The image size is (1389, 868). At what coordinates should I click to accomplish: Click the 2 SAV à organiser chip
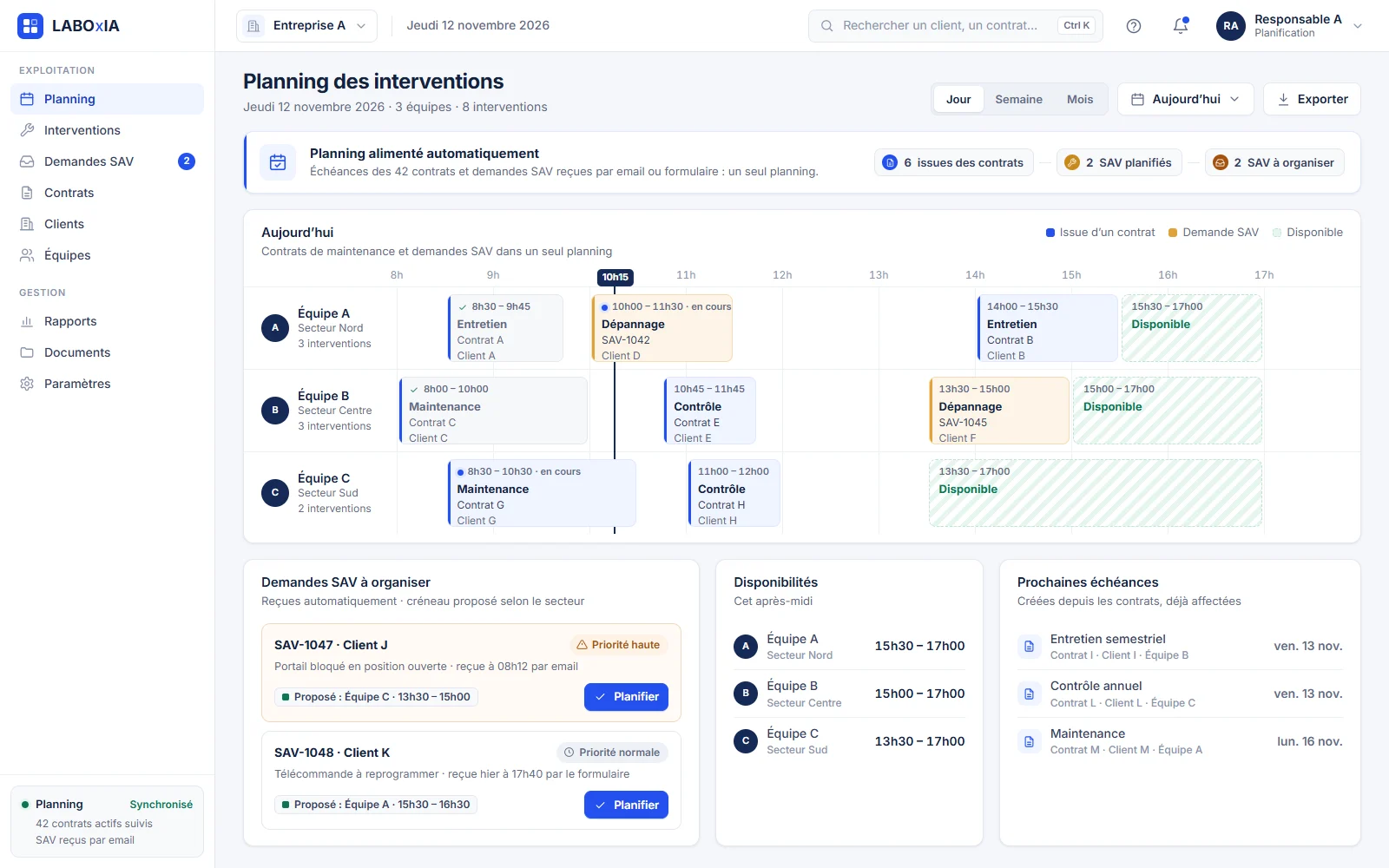(x=1274, y=162)
